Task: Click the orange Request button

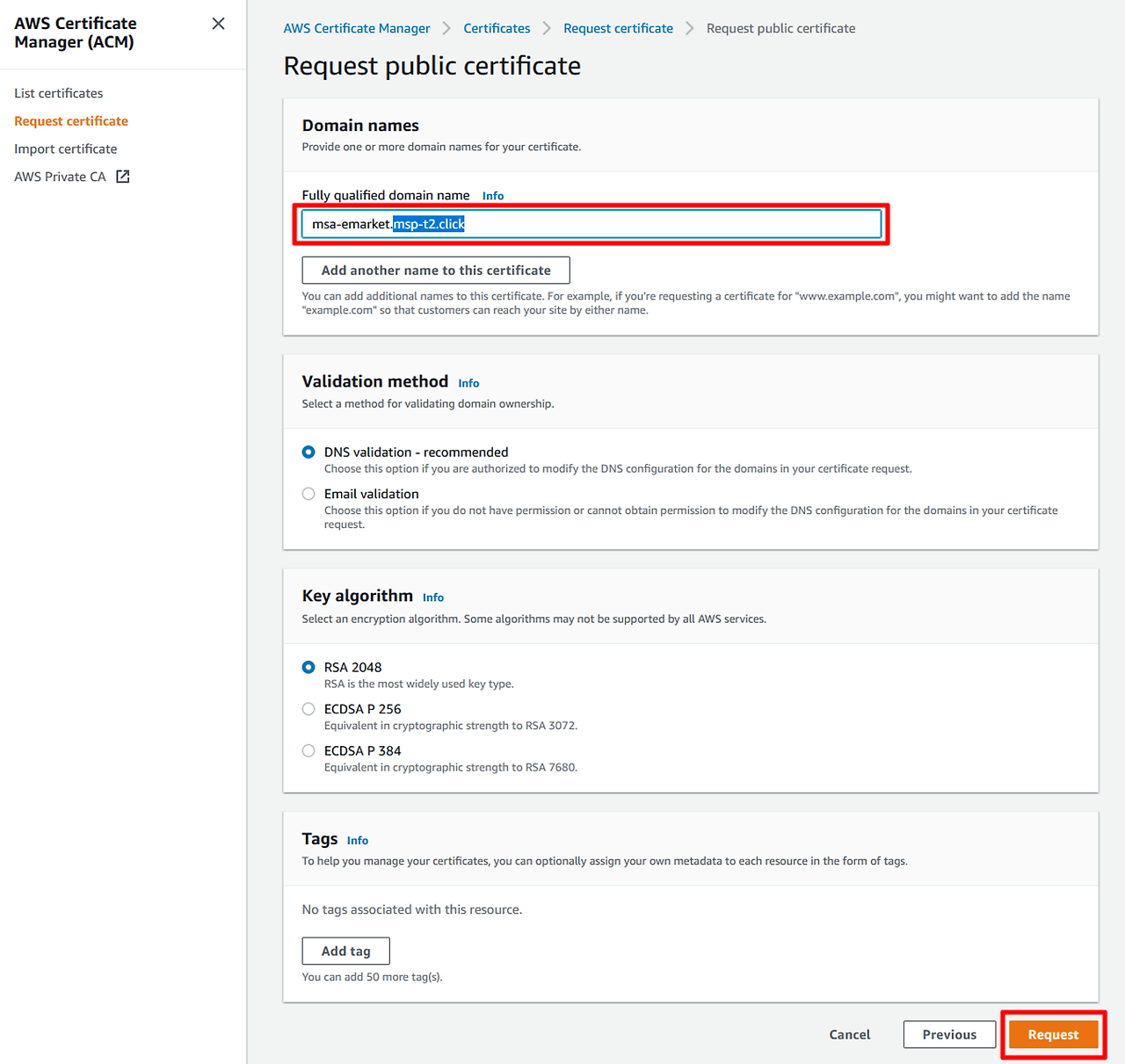Action: (x=1053, y=1035)
